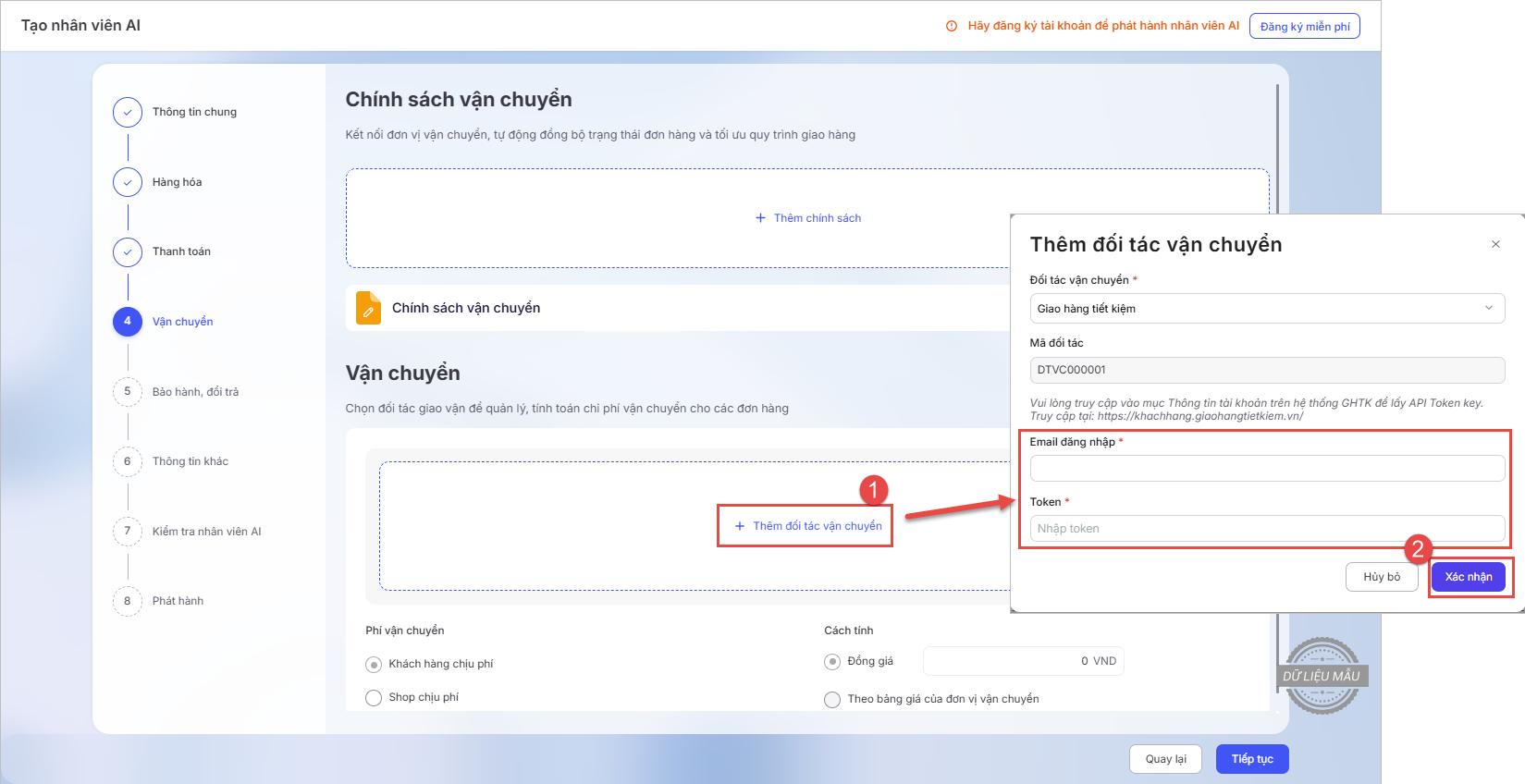Viewport: 1525px width, 784px height.
Task: Click the step 5 number circle
Action: 128,391
